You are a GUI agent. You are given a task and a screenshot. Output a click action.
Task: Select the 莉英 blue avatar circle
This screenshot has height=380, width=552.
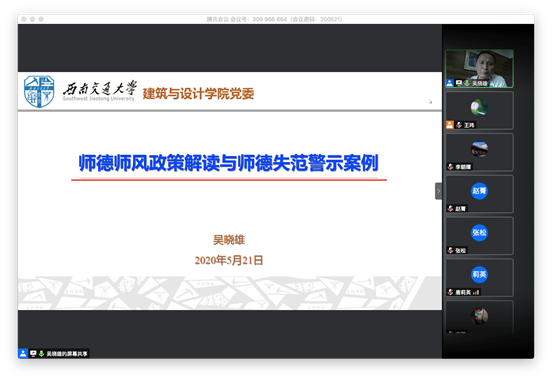point(479,274)
